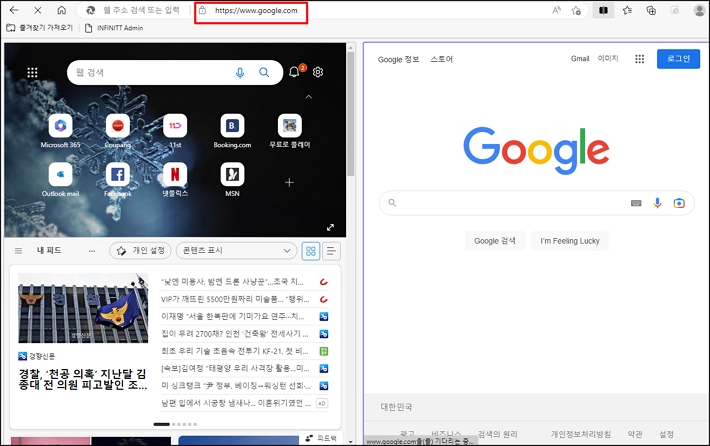The width and height of the screenshot is (710, 446).
Task: Click the blue 로그인 button
Action: [678, 58]
